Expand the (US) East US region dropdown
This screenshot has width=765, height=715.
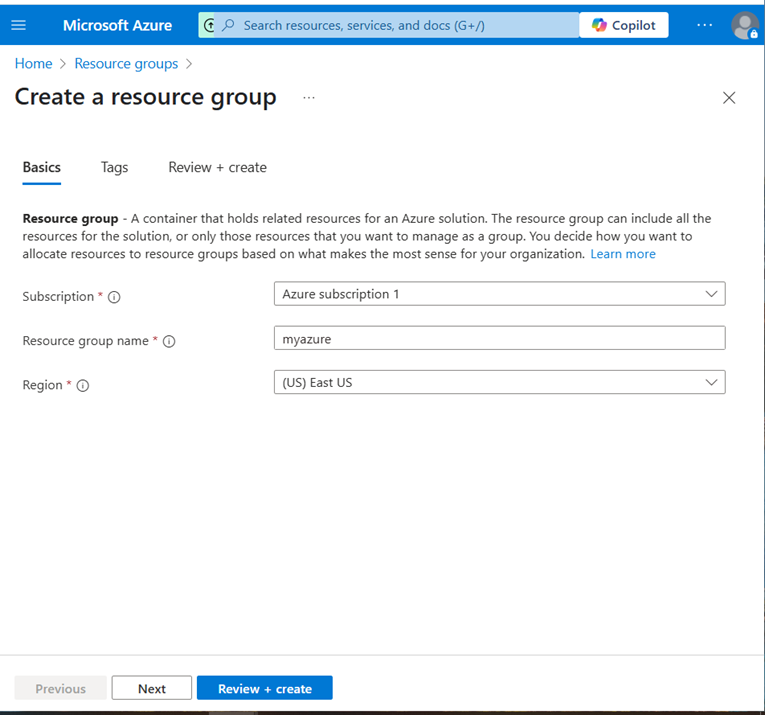(x=500, y=382)
